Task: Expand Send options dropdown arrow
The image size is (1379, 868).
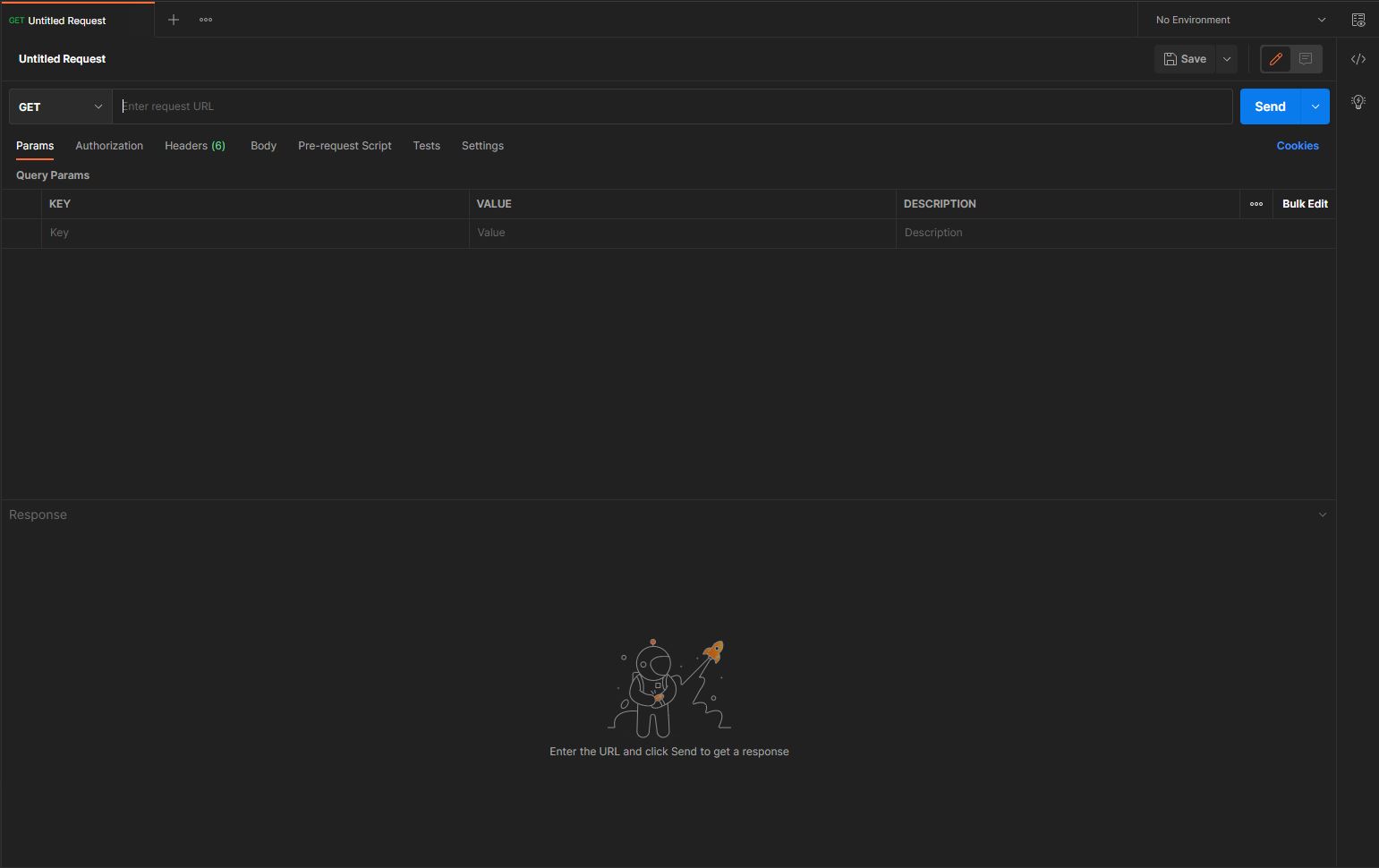Action: click(x=1315, y=106)
